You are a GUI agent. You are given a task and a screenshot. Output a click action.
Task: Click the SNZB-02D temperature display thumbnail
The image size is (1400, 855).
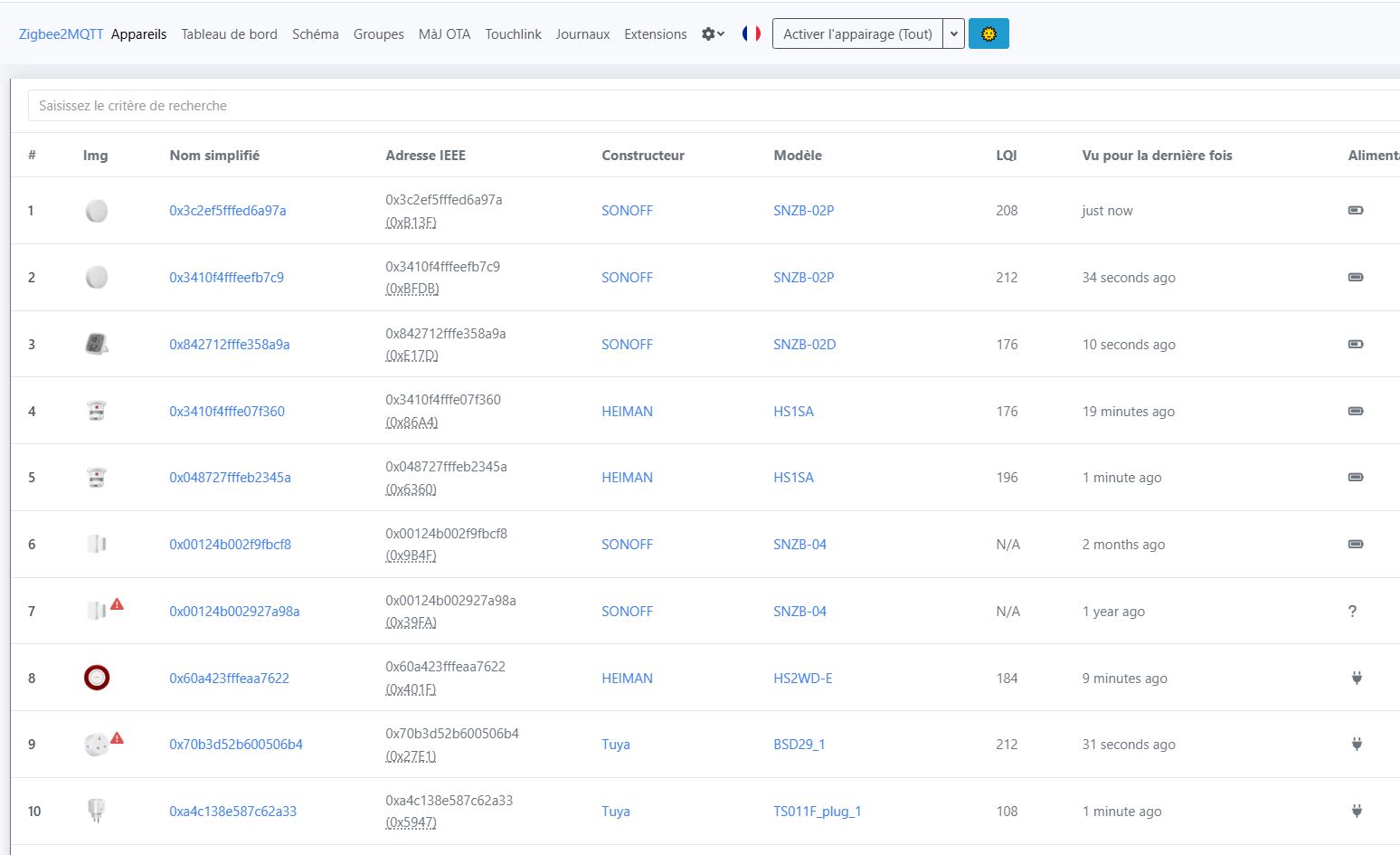[x=96, y=344]
